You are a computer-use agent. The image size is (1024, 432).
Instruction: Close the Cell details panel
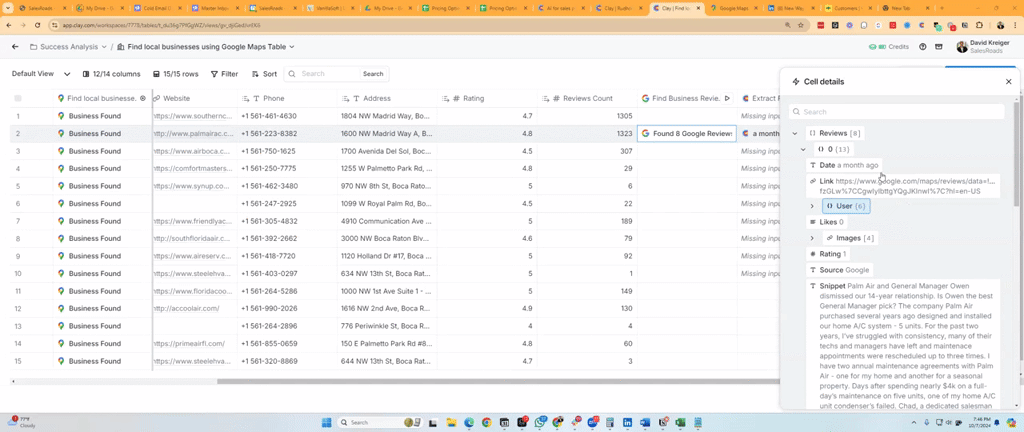pyautogui.click(x=1008, y=82)
